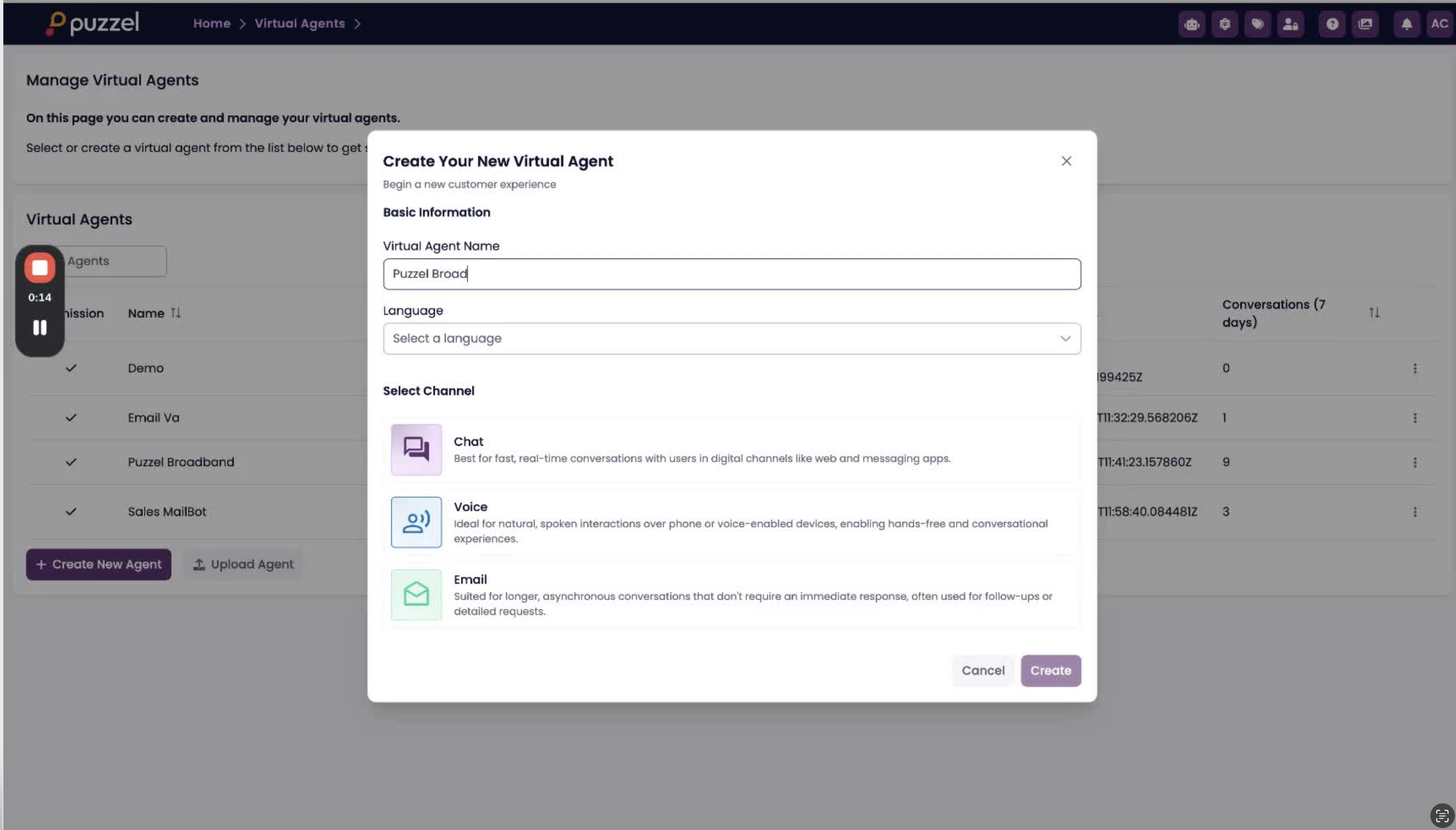The width and height of the screenshot is (1456, 830).
Task: Click the Virtual Agent Name text field
Action: tap(731, 274)
